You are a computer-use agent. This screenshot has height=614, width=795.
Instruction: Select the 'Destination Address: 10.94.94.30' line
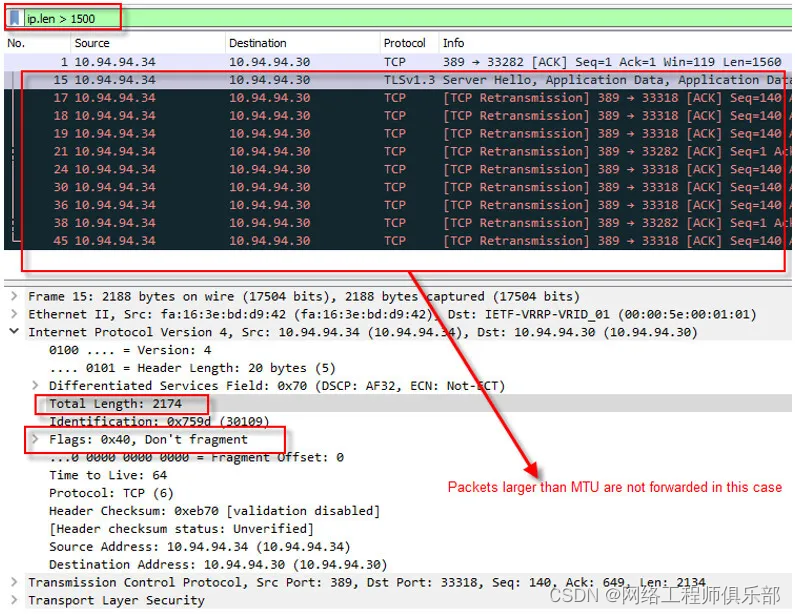218,564
